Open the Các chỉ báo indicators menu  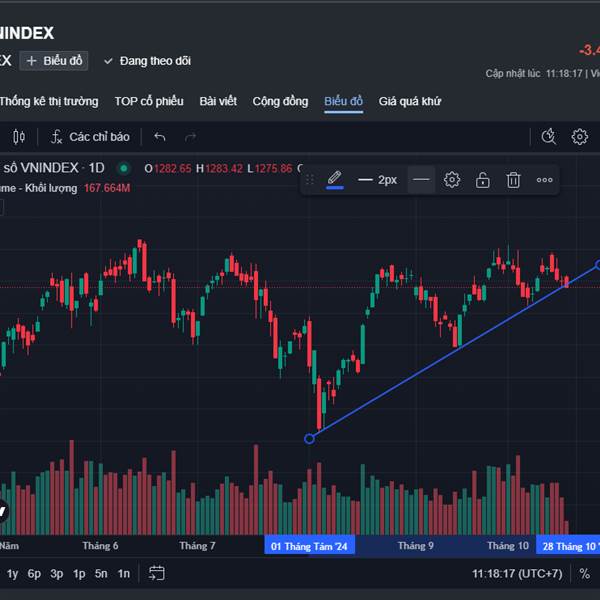tap(90, 137)
